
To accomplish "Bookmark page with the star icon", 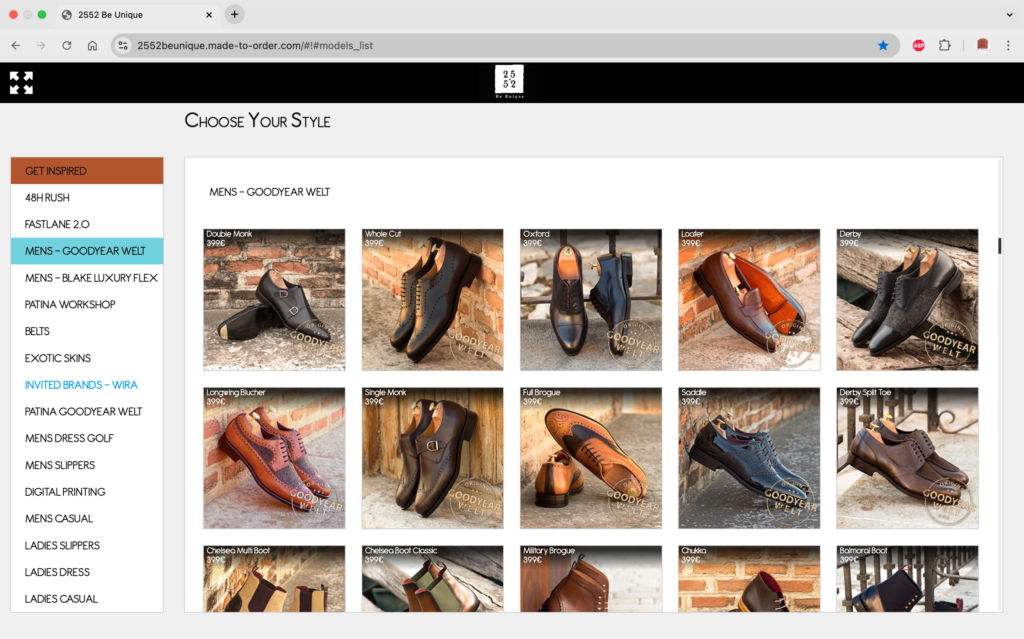I will pyautogui.click(x=883, y=45).
